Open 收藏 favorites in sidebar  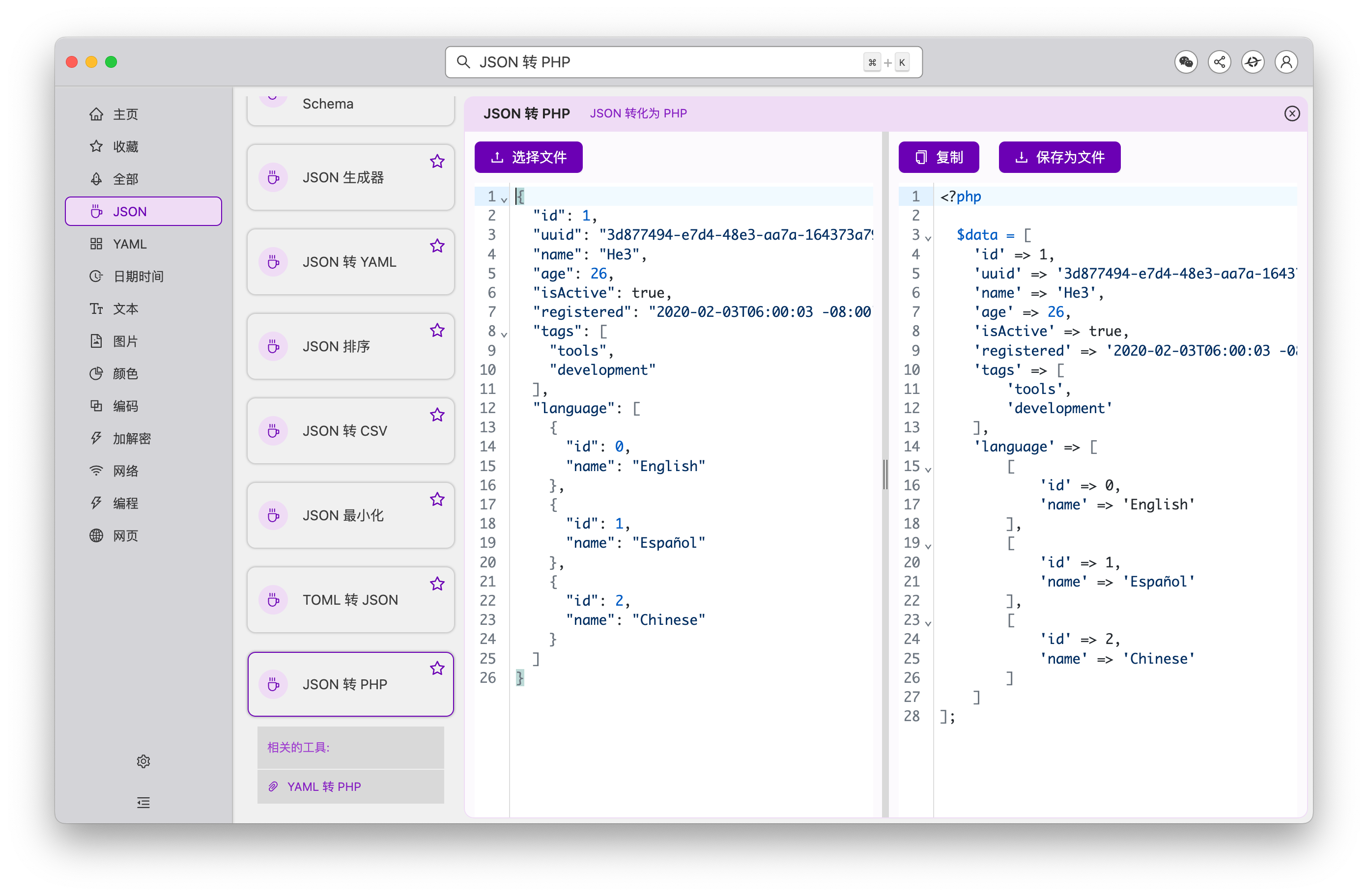point(143,146)
